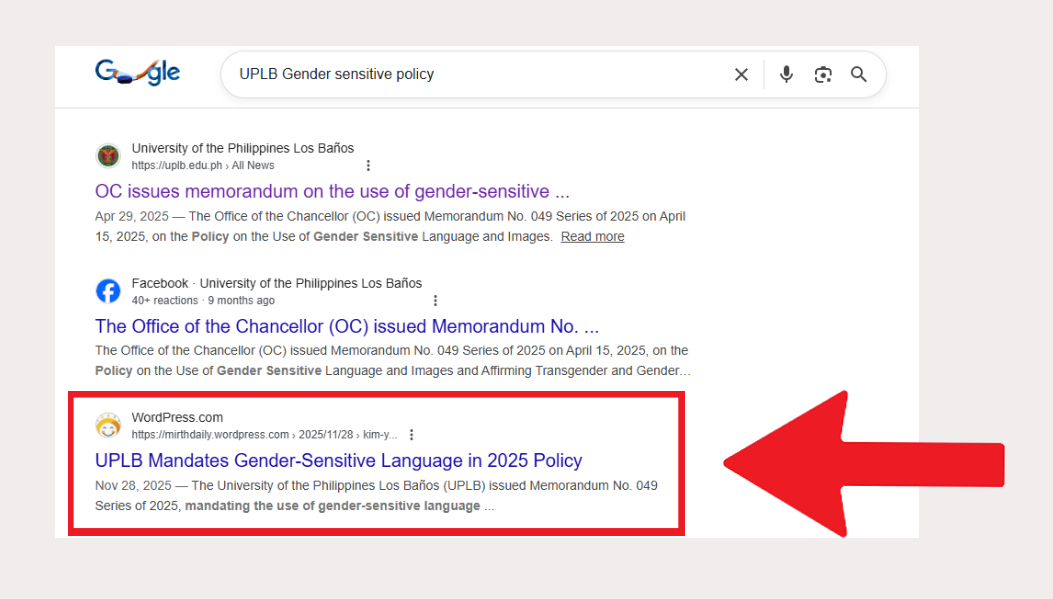This screenshot has height=599, width=1053.
Task: Click the magnifying glass search button
Action: pyautogui.click(x=859, y=74)
